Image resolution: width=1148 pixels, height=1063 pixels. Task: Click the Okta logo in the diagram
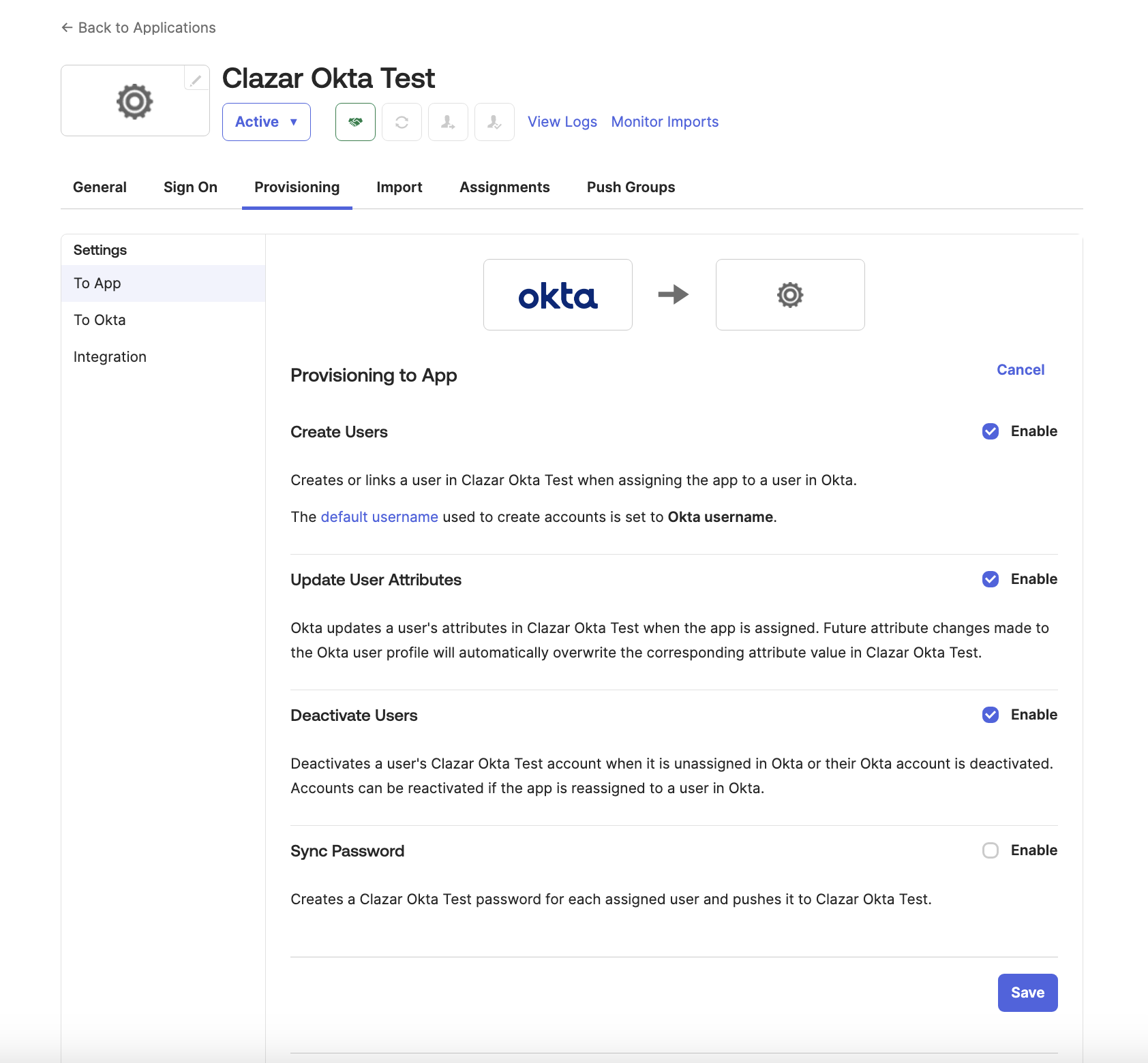point(558,294)
